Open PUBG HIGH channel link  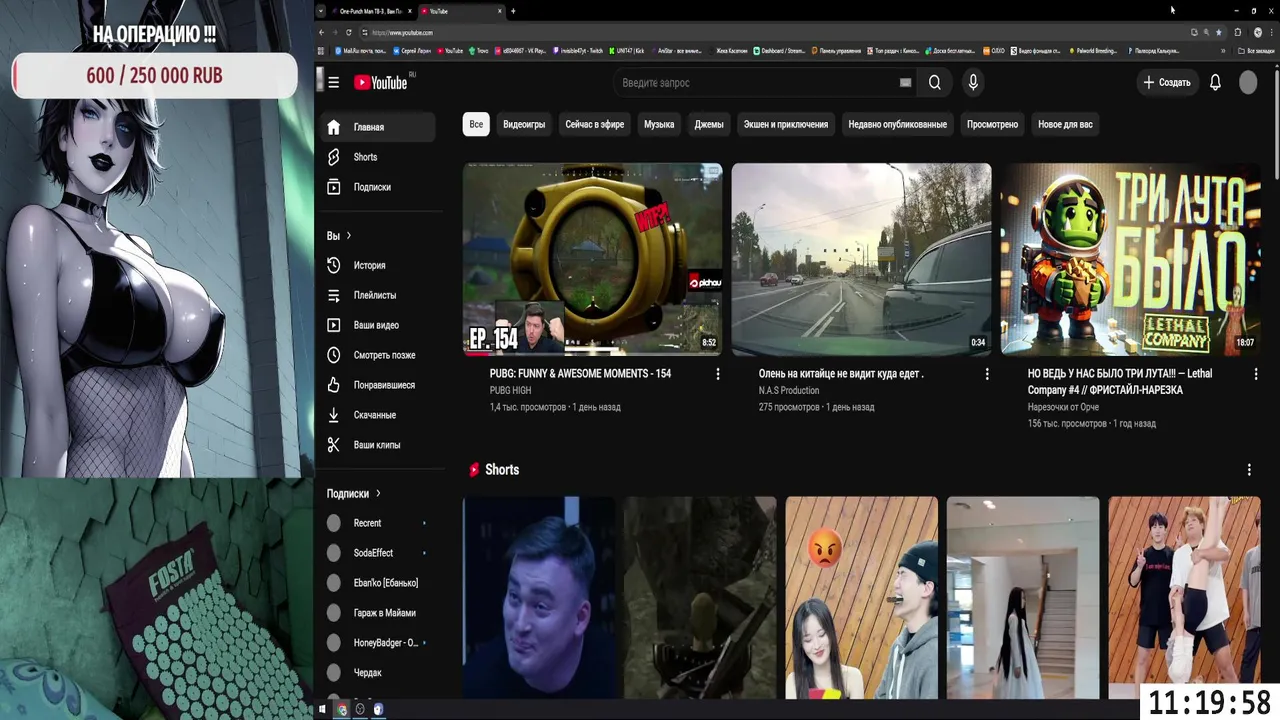(x=510, y=391)
